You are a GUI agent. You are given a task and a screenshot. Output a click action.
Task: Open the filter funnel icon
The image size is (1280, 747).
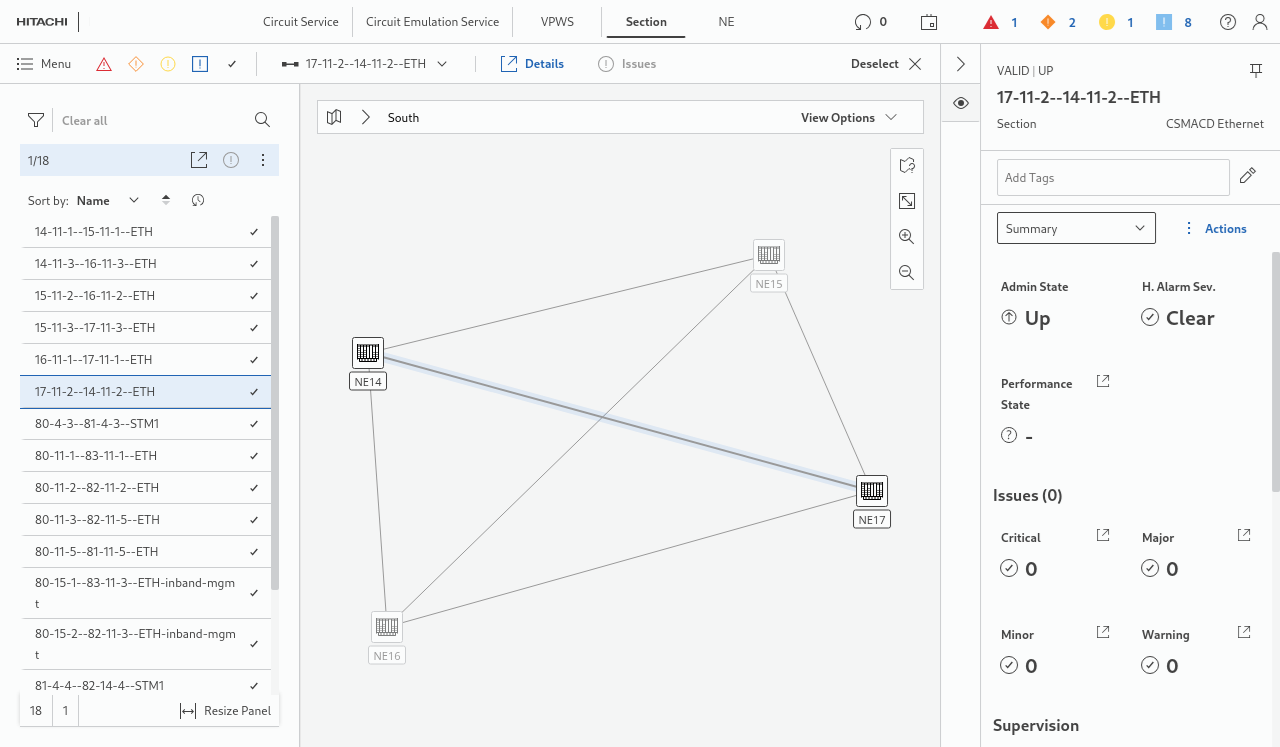click(x=36, y=120)
